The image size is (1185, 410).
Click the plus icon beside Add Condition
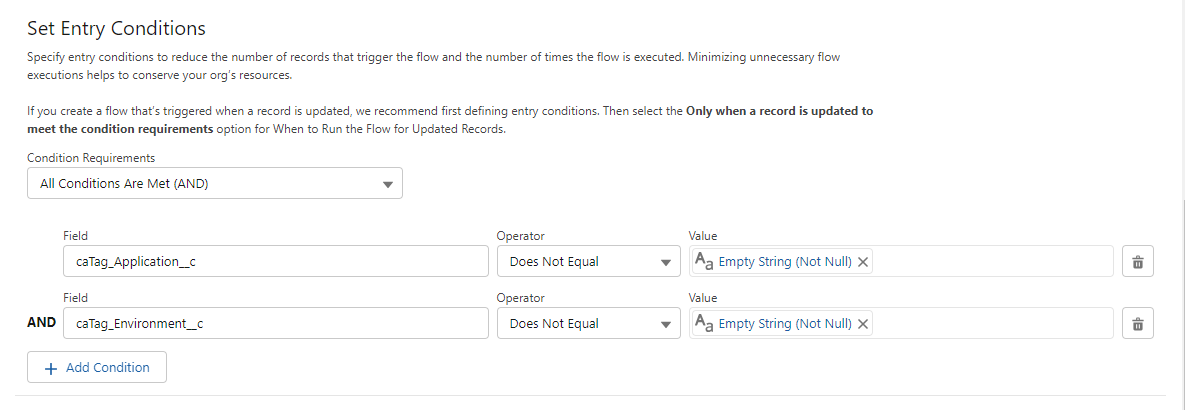(x=51, y=368)
